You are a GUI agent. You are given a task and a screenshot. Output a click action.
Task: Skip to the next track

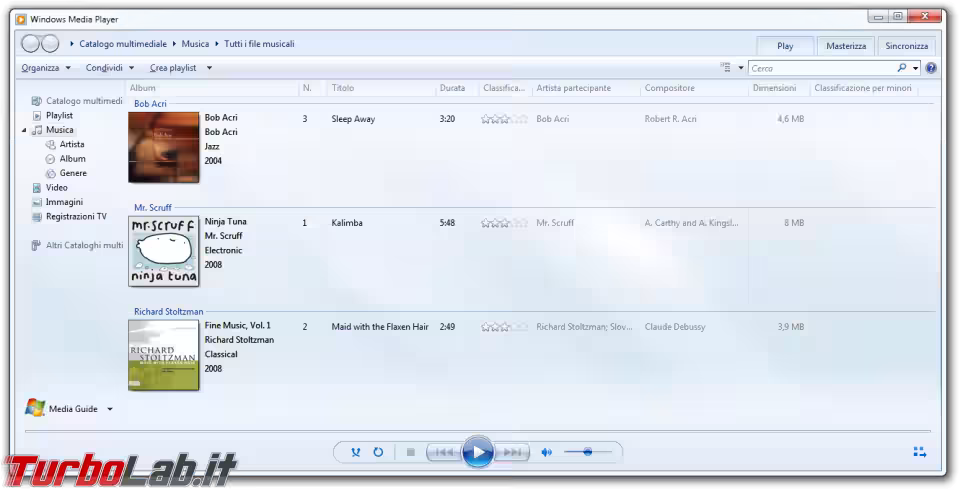511,453
